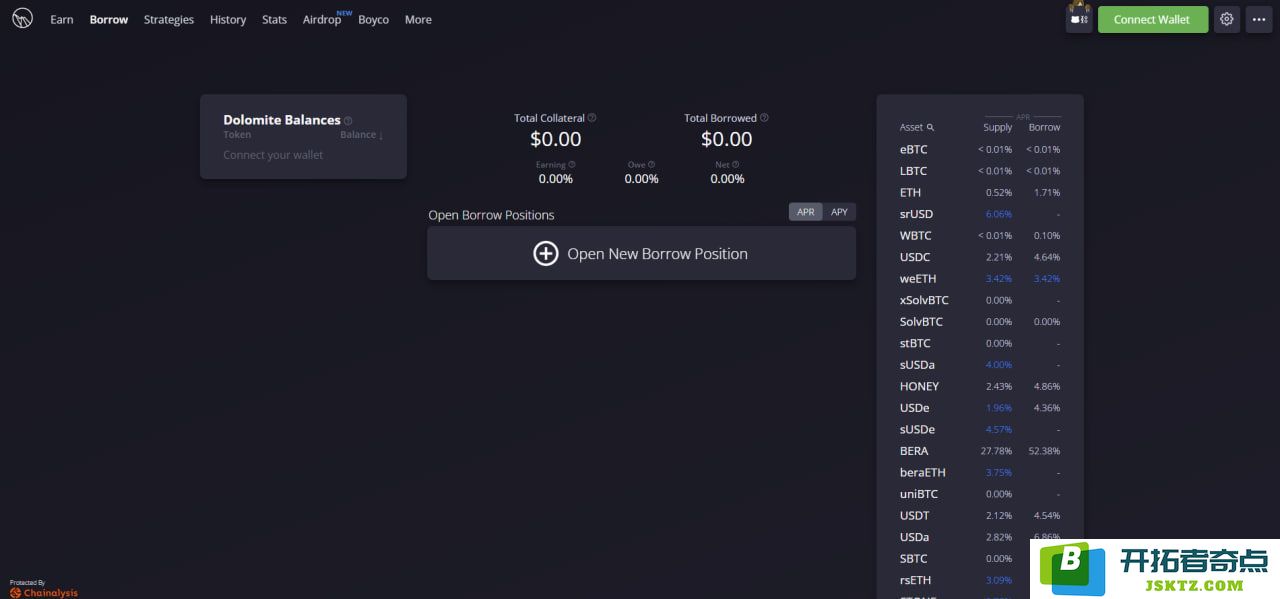Click the Dolomite logo icon
The height and width of the screenshot is (599, 1280).
coord(22,19)
